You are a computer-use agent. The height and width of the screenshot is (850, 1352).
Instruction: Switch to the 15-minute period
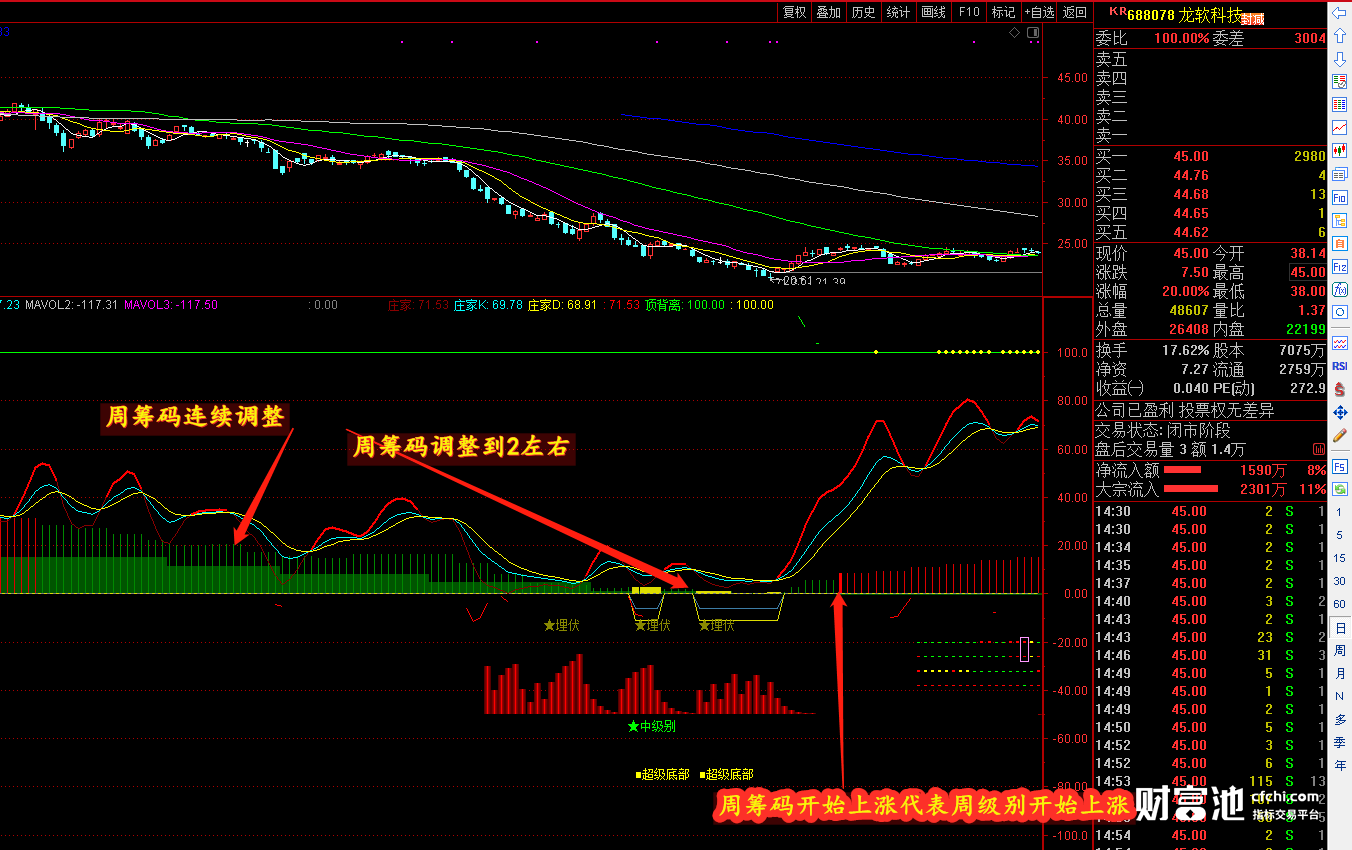(1340, 558)
